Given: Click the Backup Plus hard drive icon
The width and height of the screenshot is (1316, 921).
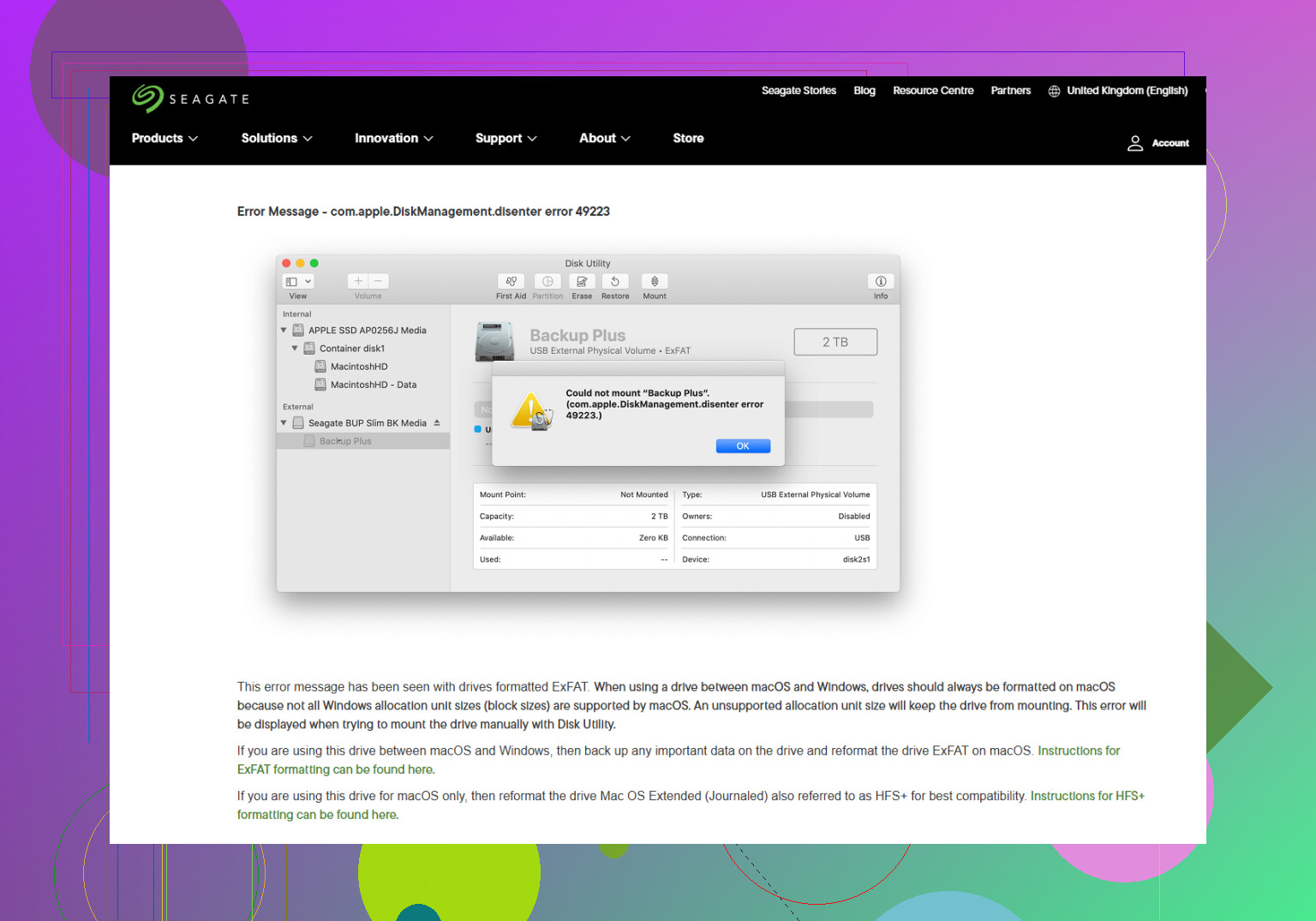Looking at the screenshot, I should [494, 341].
